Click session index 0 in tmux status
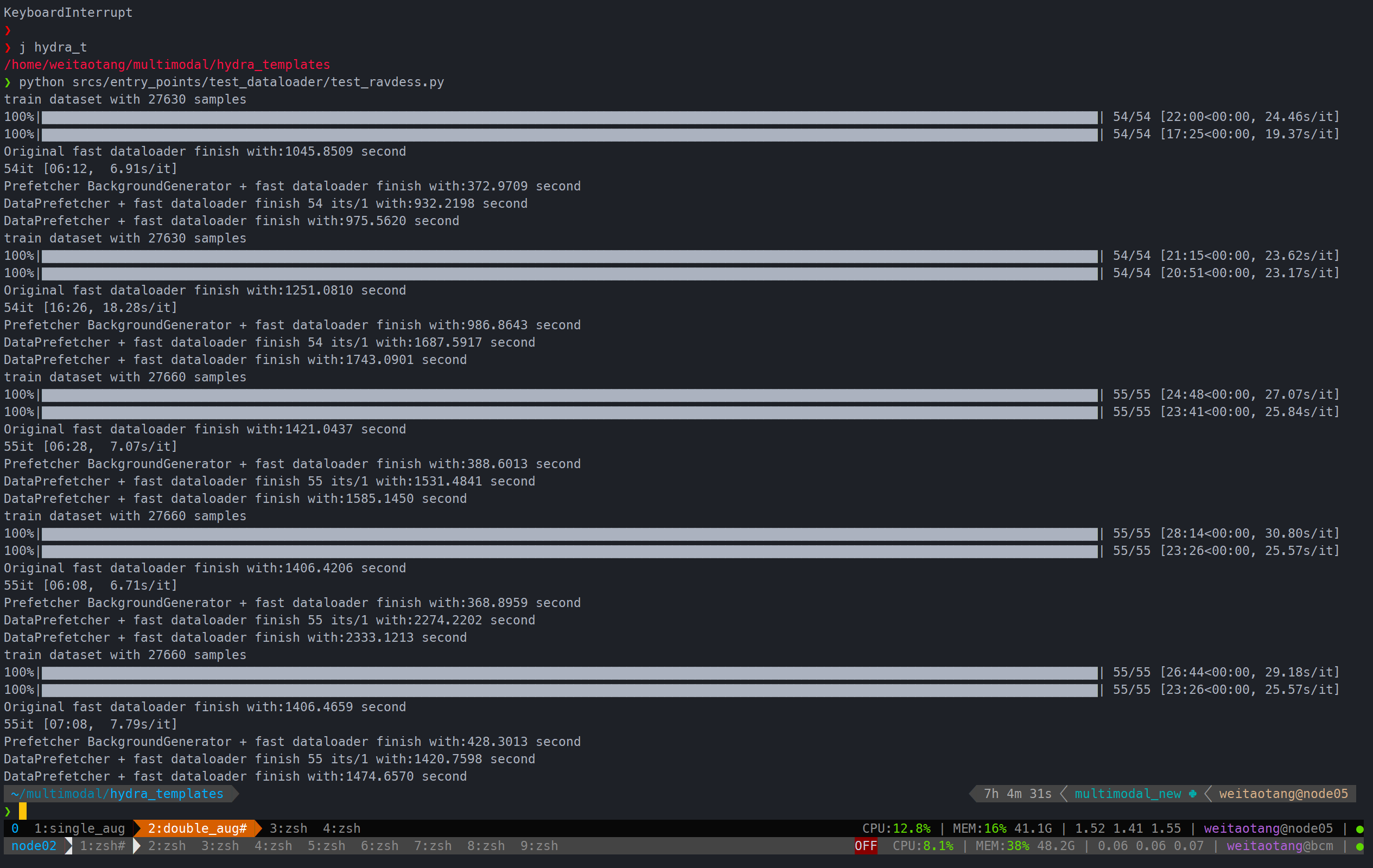1373x868 pixels. click(x=15, y=828)
